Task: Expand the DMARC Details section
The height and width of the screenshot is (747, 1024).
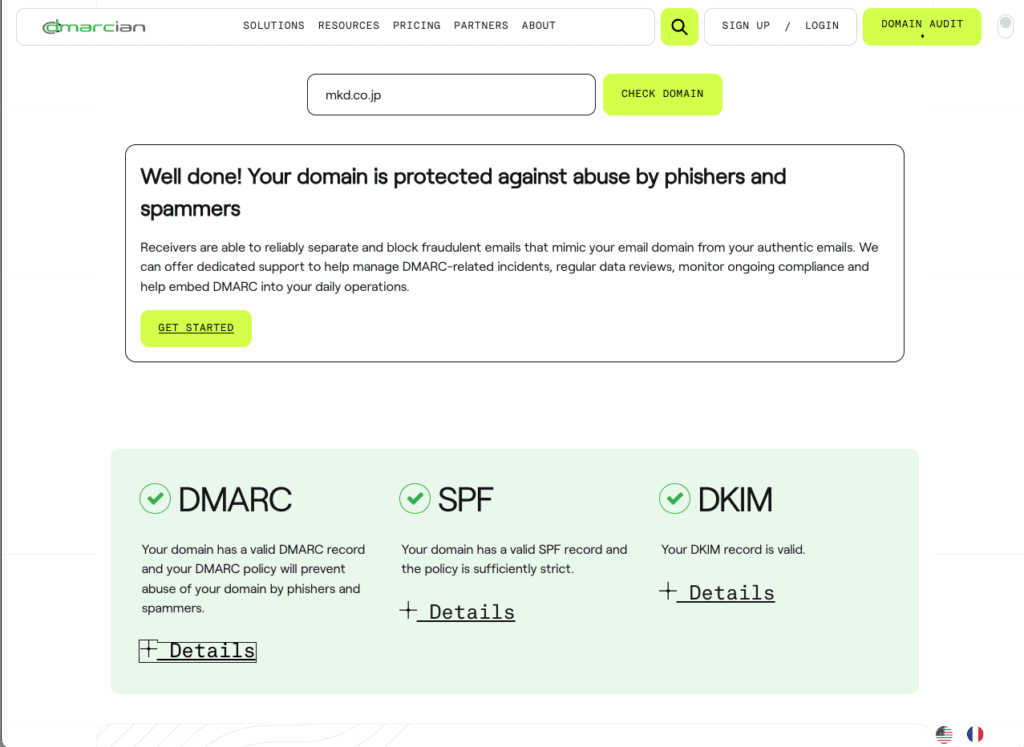Action: coord(198,651)
